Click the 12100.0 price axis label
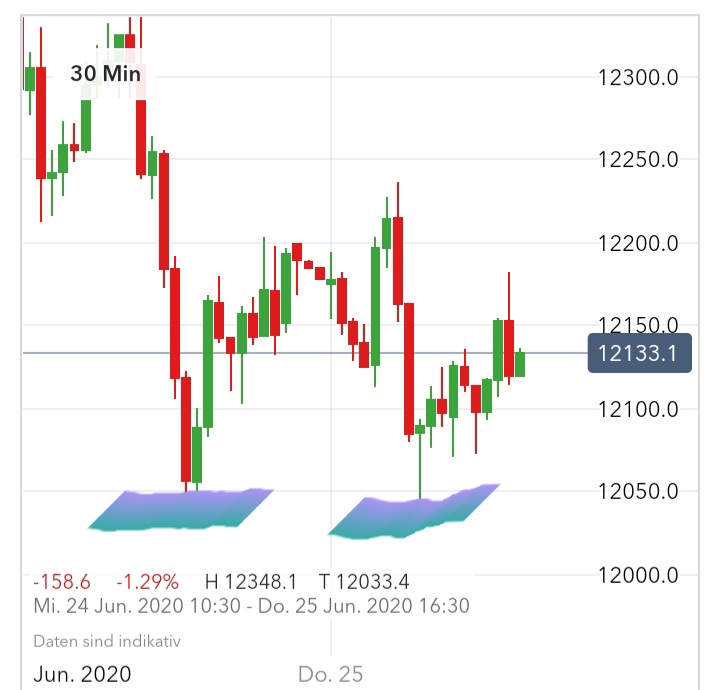 637,409
